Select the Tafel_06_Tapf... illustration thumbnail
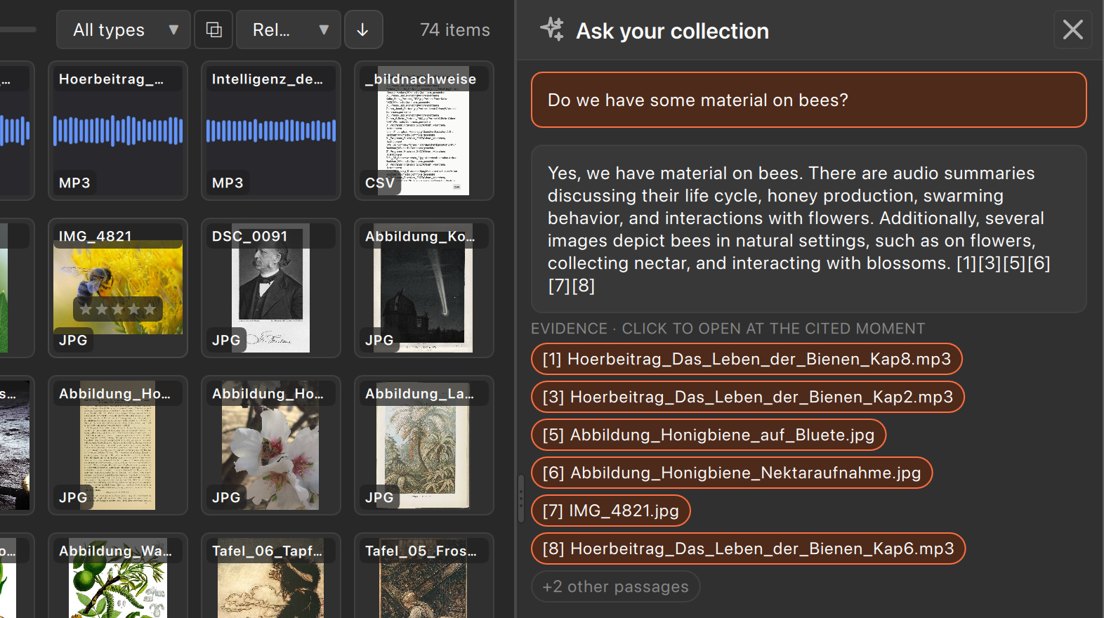This screenshot has height=618, width=1104. point(271,576)
